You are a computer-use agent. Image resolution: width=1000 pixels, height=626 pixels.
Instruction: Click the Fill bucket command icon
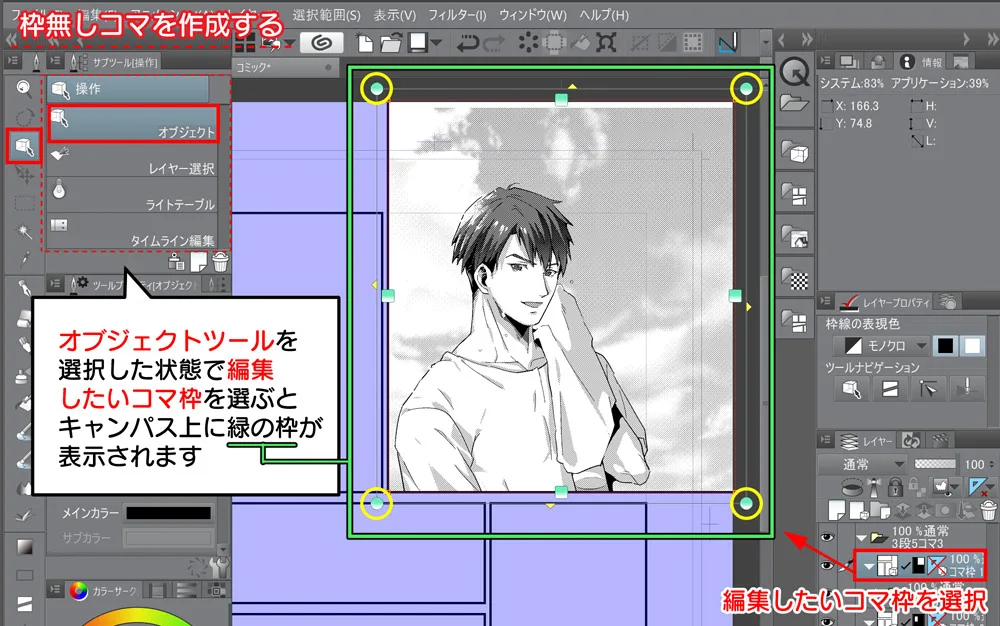pos(580,43)
